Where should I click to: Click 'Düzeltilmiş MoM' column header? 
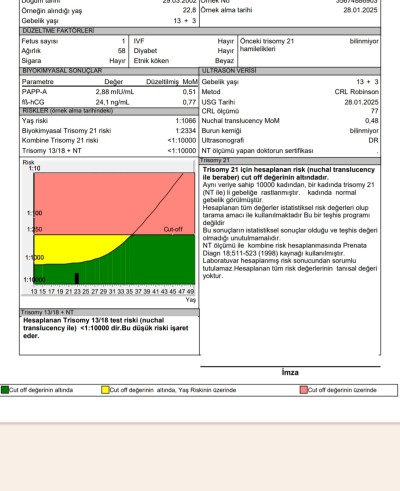pyautogui.click(x=172, y=82)
